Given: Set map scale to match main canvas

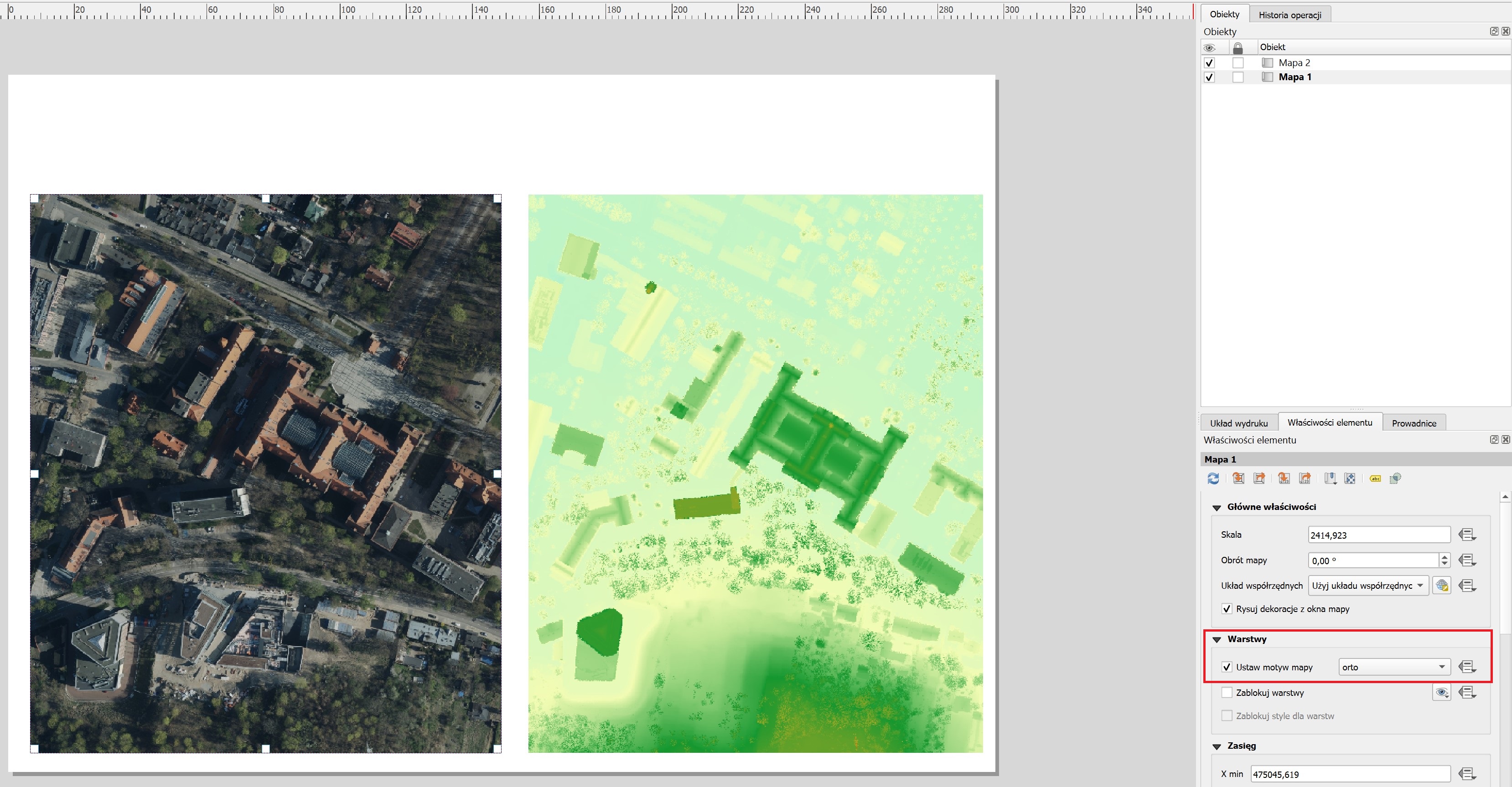Looking at the screenshot, I should [x=1284, y=478].
